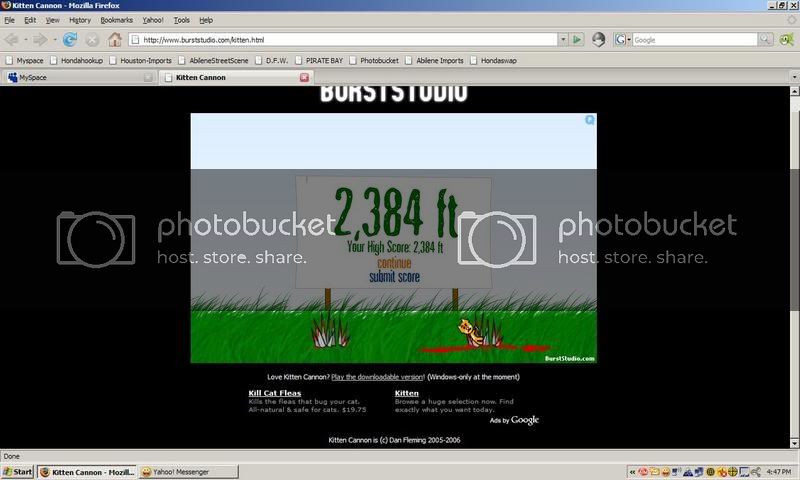The width and height of the screenshot is (800, 480).
Task: Click submit score on the sign
Action: [x=394, y=277]
